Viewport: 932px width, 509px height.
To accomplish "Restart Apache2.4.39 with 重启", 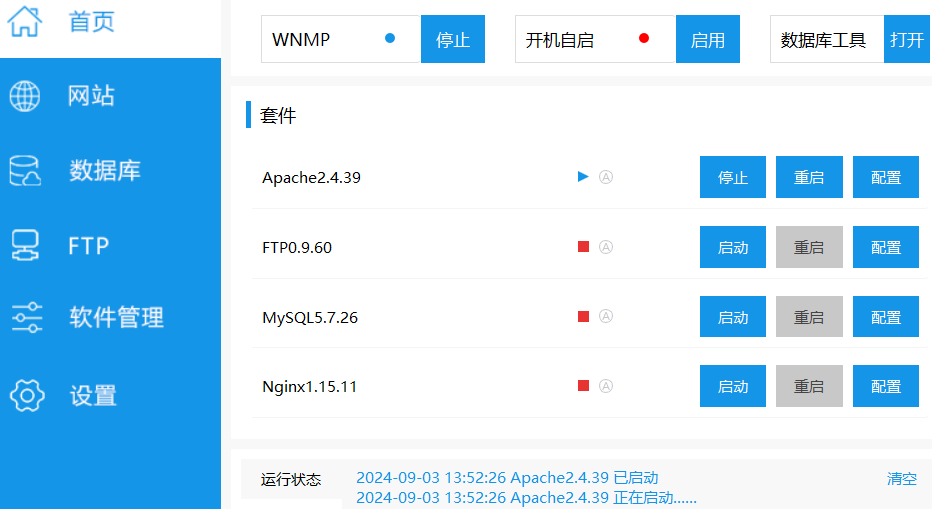I will pos(809,177).
